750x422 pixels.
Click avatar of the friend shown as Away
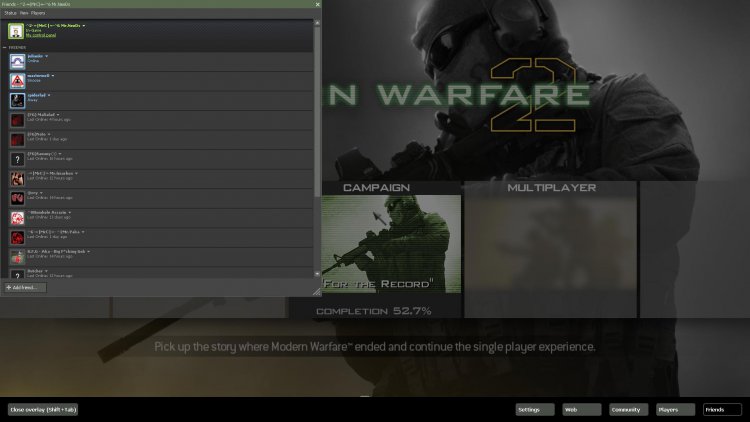[x=17, y=100]
